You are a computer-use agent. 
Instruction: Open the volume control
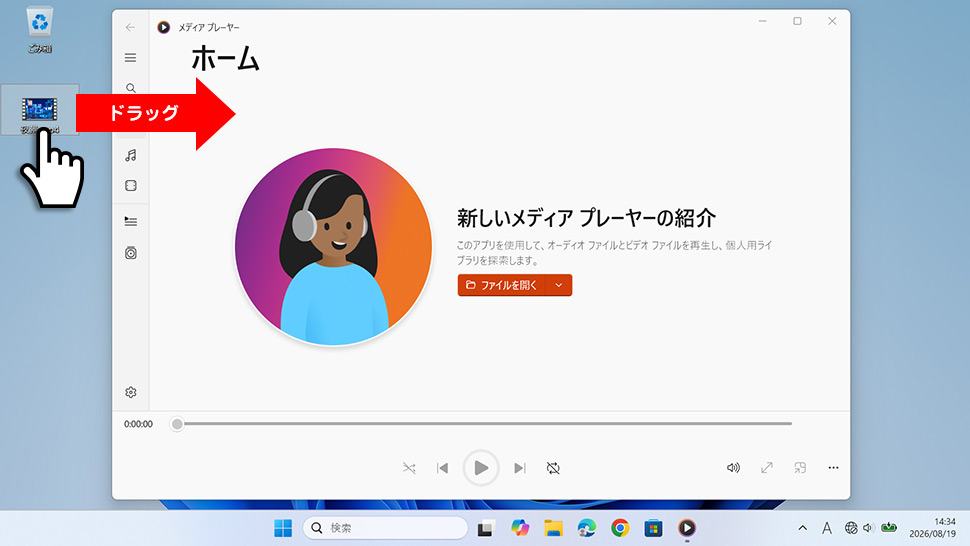coord(733,467)
